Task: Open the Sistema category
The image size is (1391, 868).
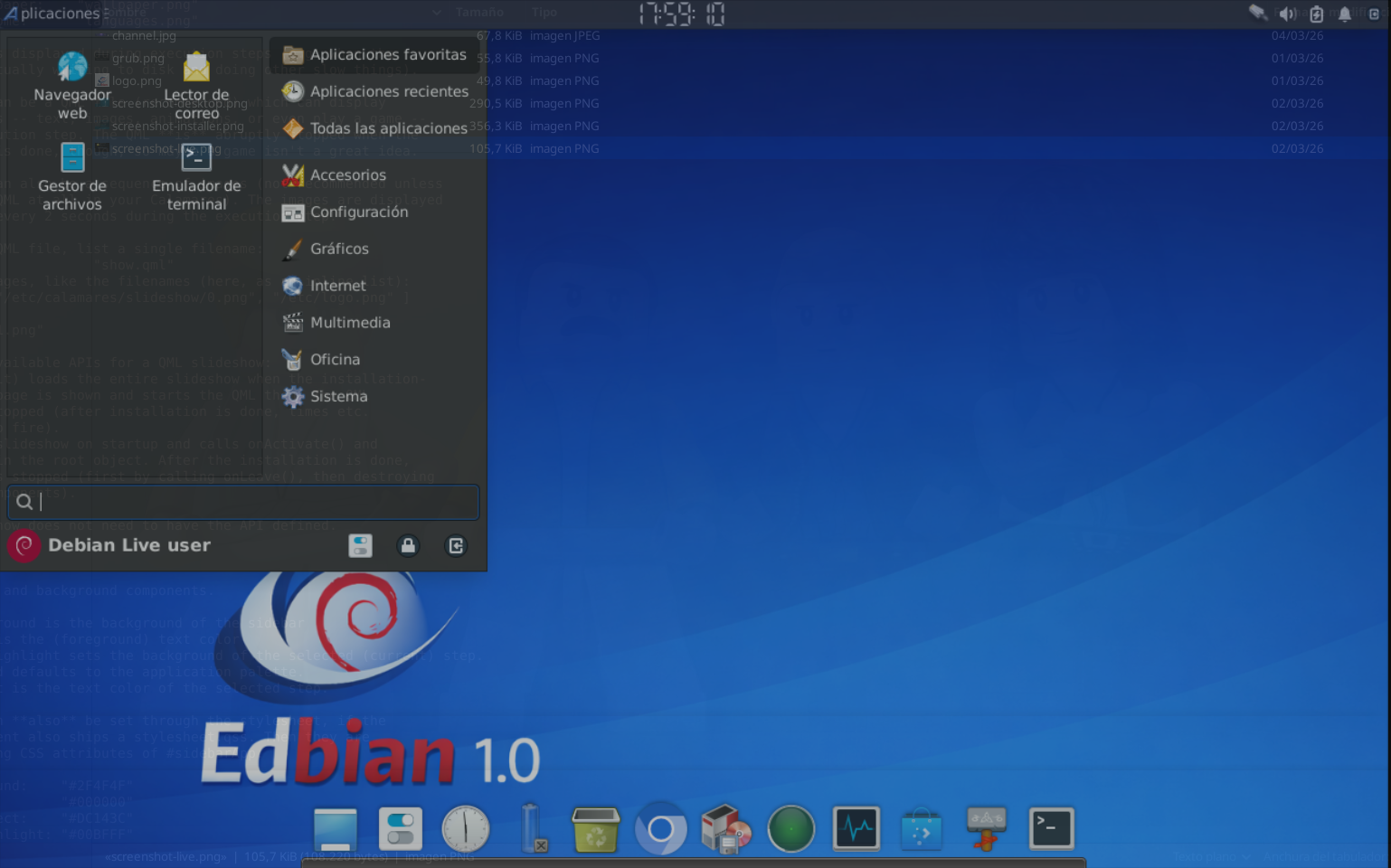Action: (x=374, y=397)
